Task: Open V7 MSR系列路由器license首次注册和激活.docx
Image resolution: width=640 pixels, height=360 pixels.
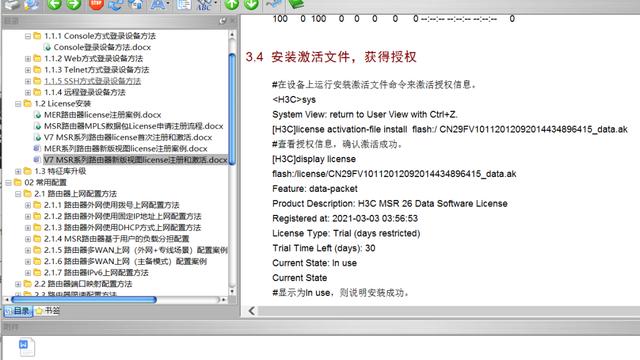Action: [x=128, y=138]
